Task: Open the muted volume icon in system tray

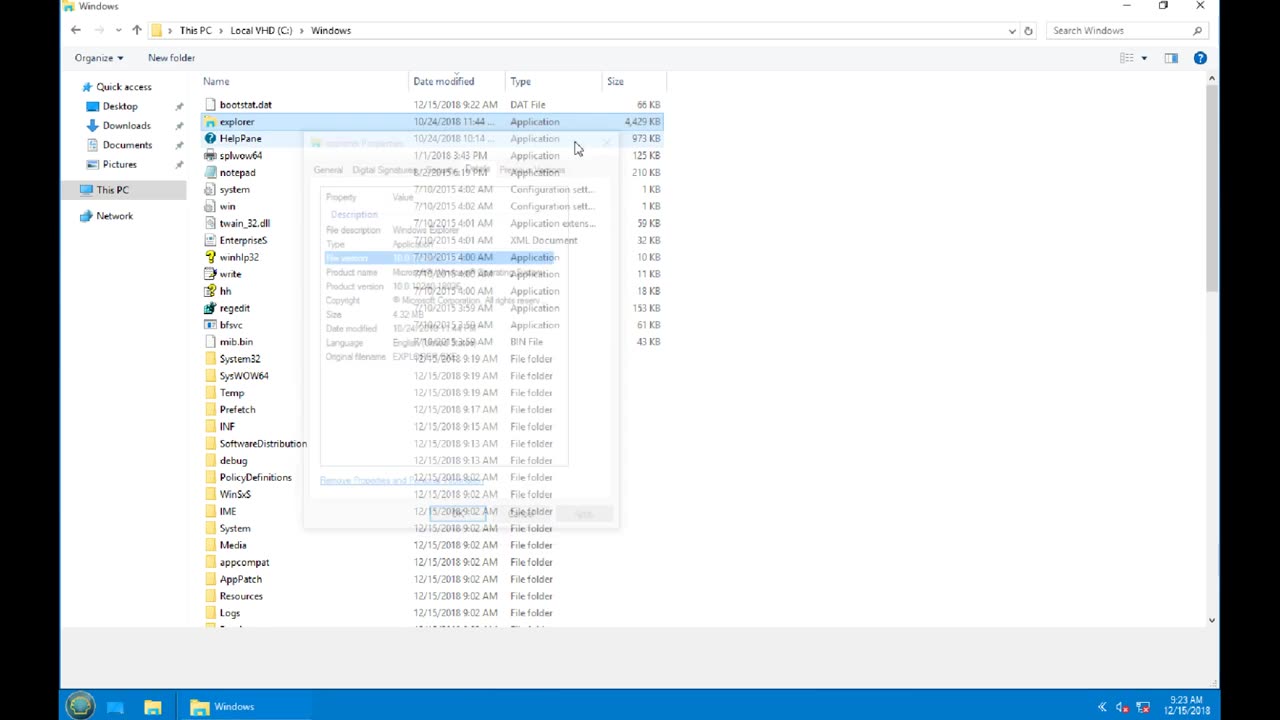Action: (1121, 706)
